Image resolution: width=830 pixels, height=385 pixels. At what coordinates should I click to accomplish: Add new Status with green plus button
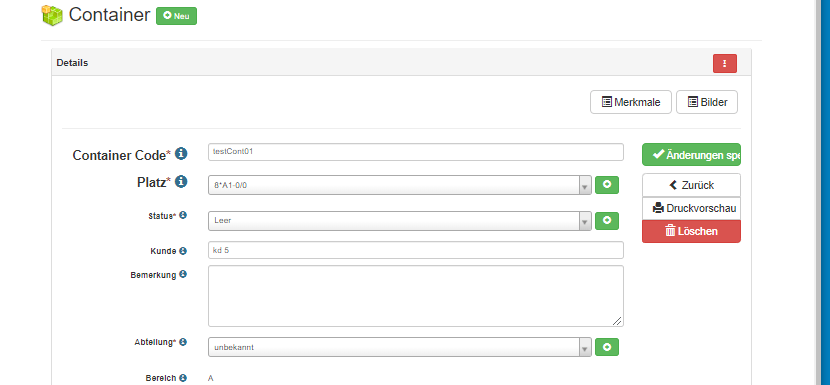pos(607,221)
